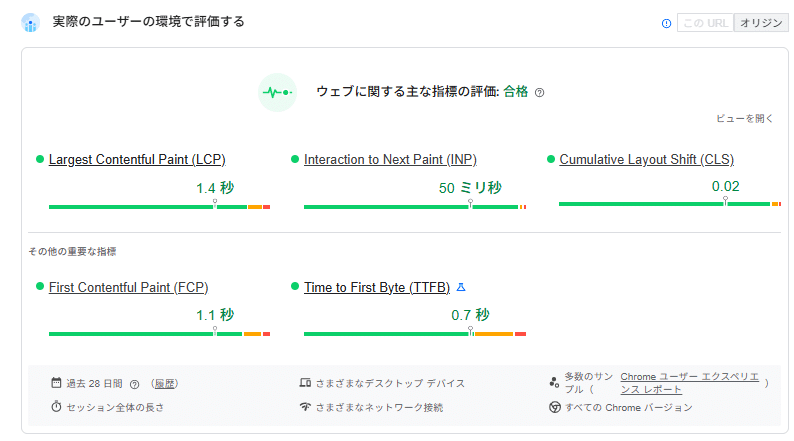The image size is (794, 441).
Task: Click the Chrome versions icon
Action: click(554, 407)
